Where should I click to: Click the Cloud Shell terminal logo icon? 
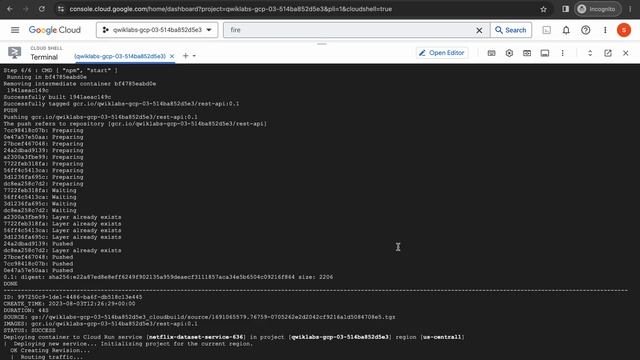pos(15,53)
